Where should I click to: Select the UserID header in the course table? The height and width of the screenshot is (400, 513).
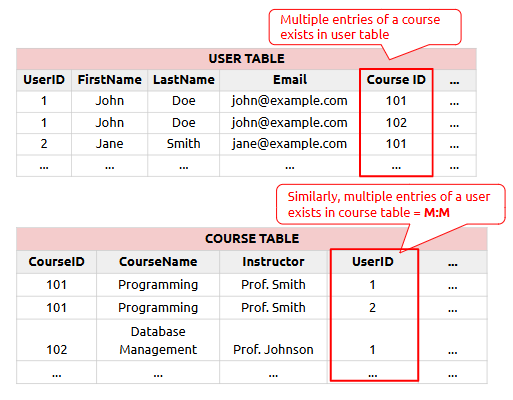tap(373, 262)
